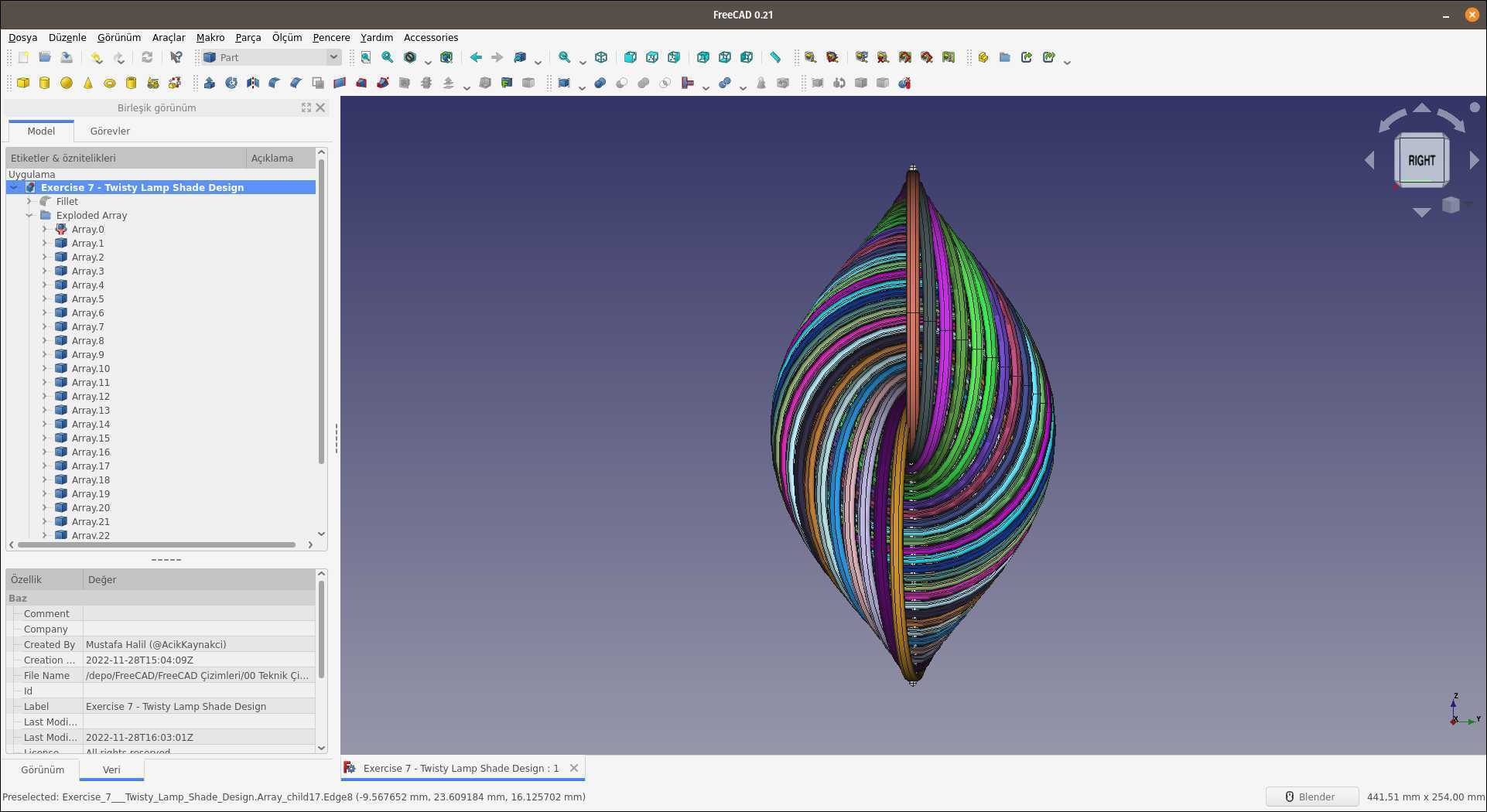Create a Torus primitive

coord(110,83)
